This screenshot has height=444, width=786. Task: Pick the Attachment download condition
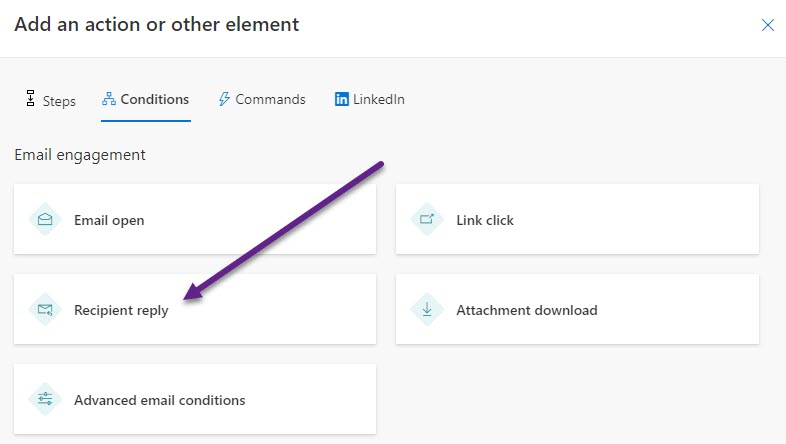[x=577, y=310]
